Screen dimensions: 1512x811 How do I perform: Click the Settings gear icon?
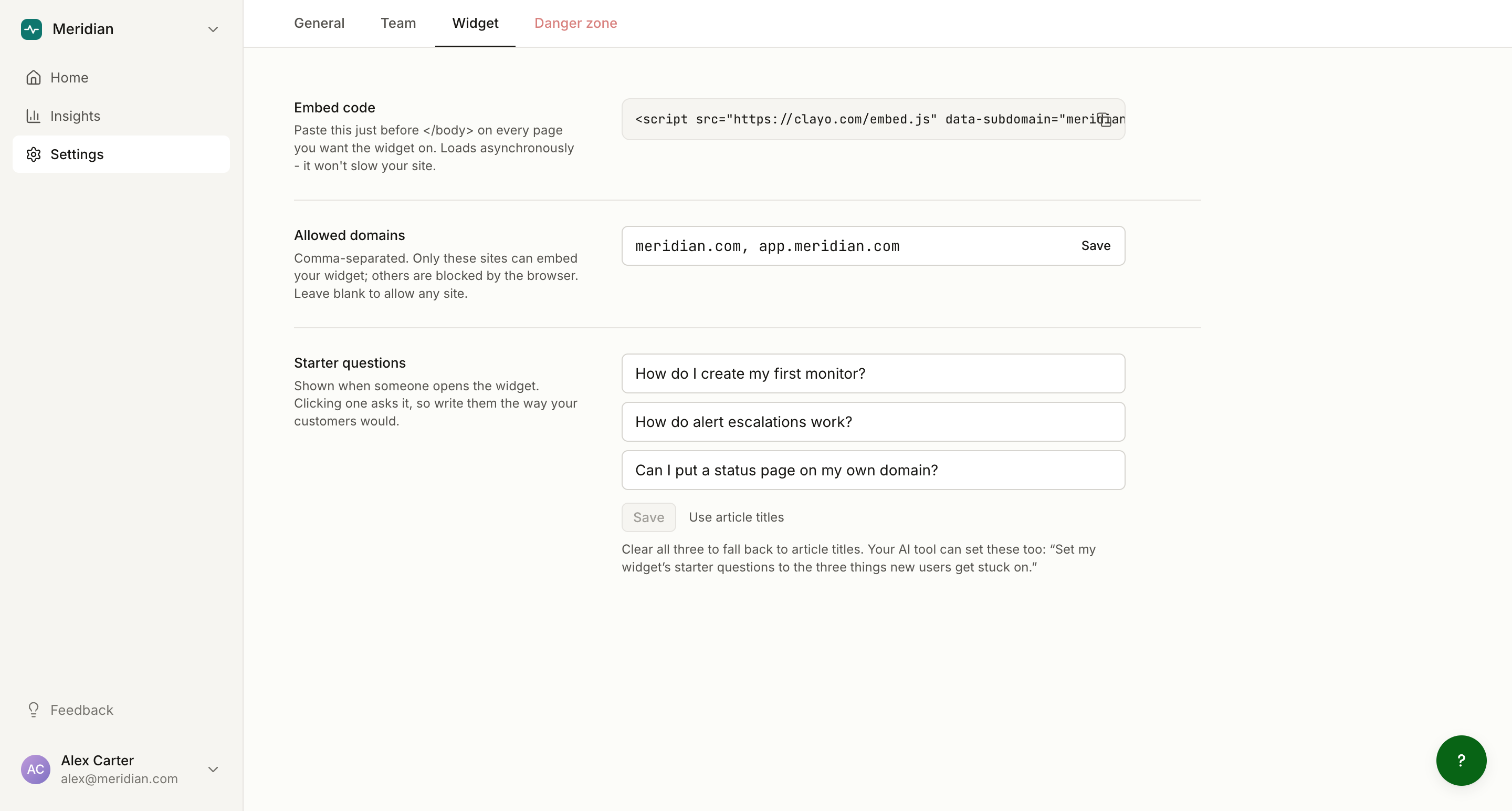point(34,154)
